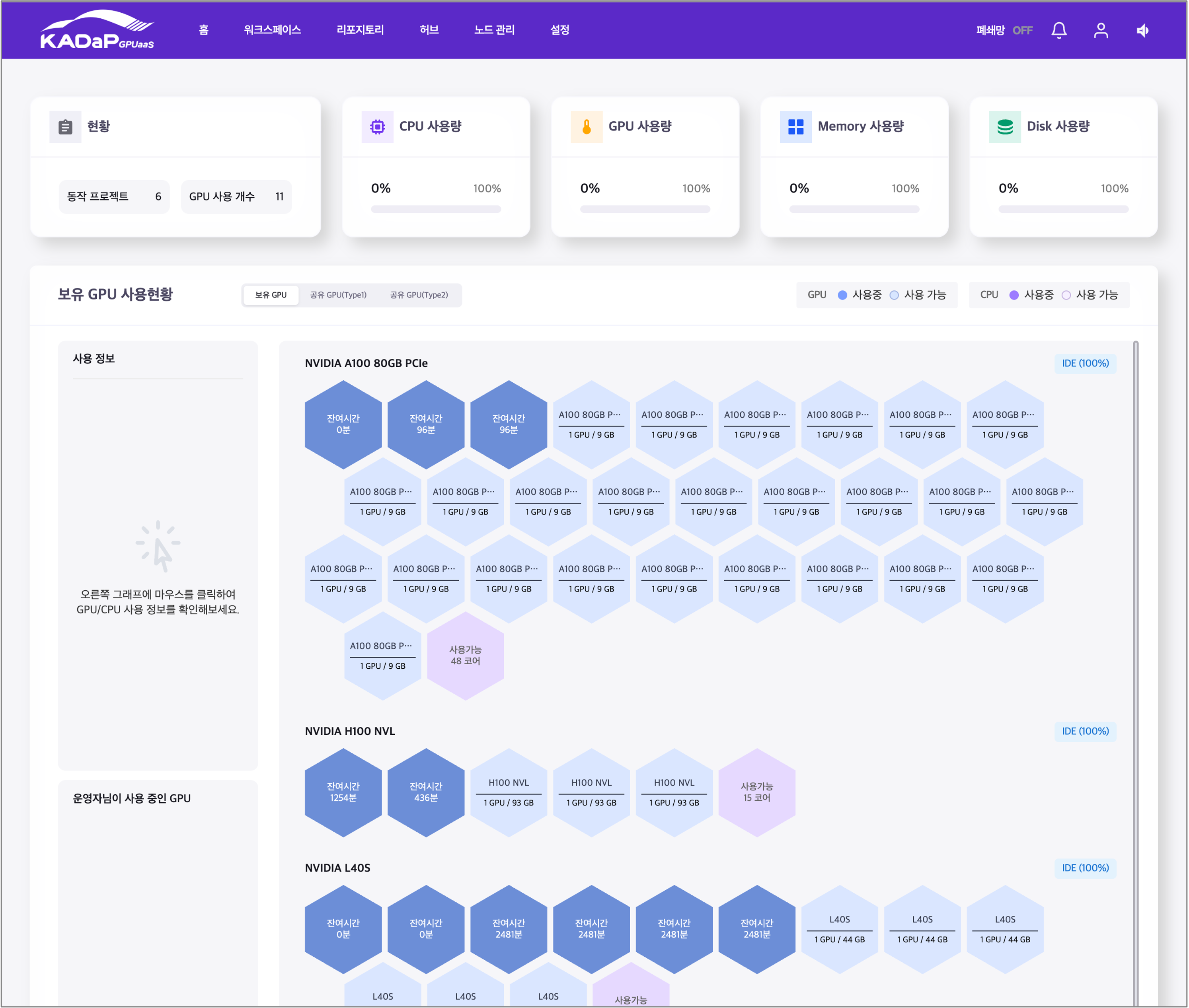Click the 사용 정보 panel title
The image size is (1189, 1008).
click(94, 358)
